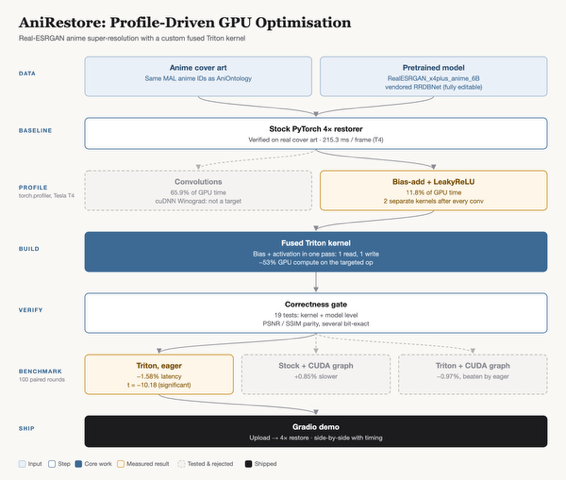
Task: Click the 'DATA' row label
Action: point(27,73)
